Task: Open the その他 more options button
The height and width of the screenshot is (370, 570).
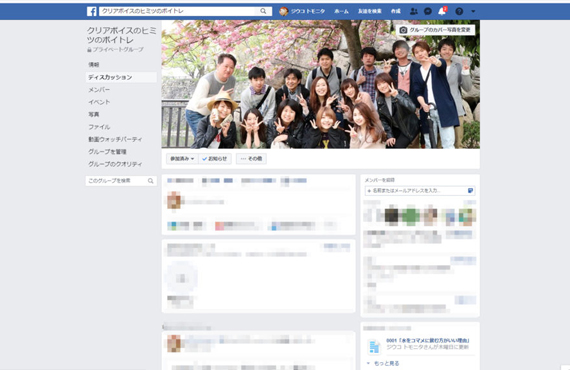Action: point(251,159)
